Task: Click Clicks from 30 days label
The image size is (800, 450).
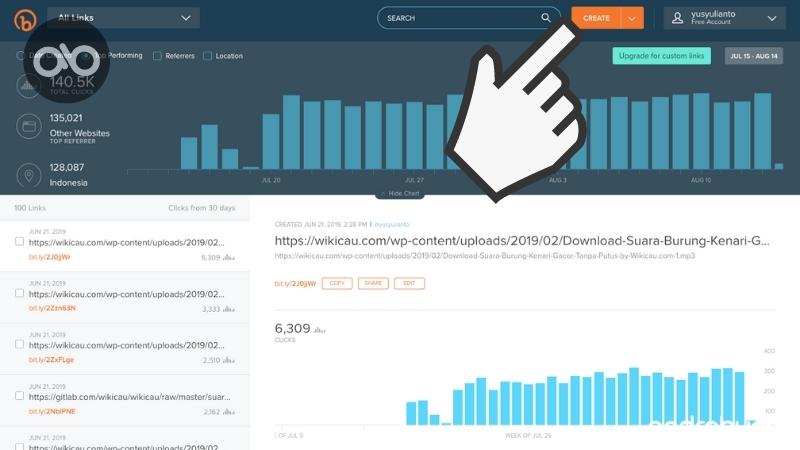Action: click(x=202, y=208)
